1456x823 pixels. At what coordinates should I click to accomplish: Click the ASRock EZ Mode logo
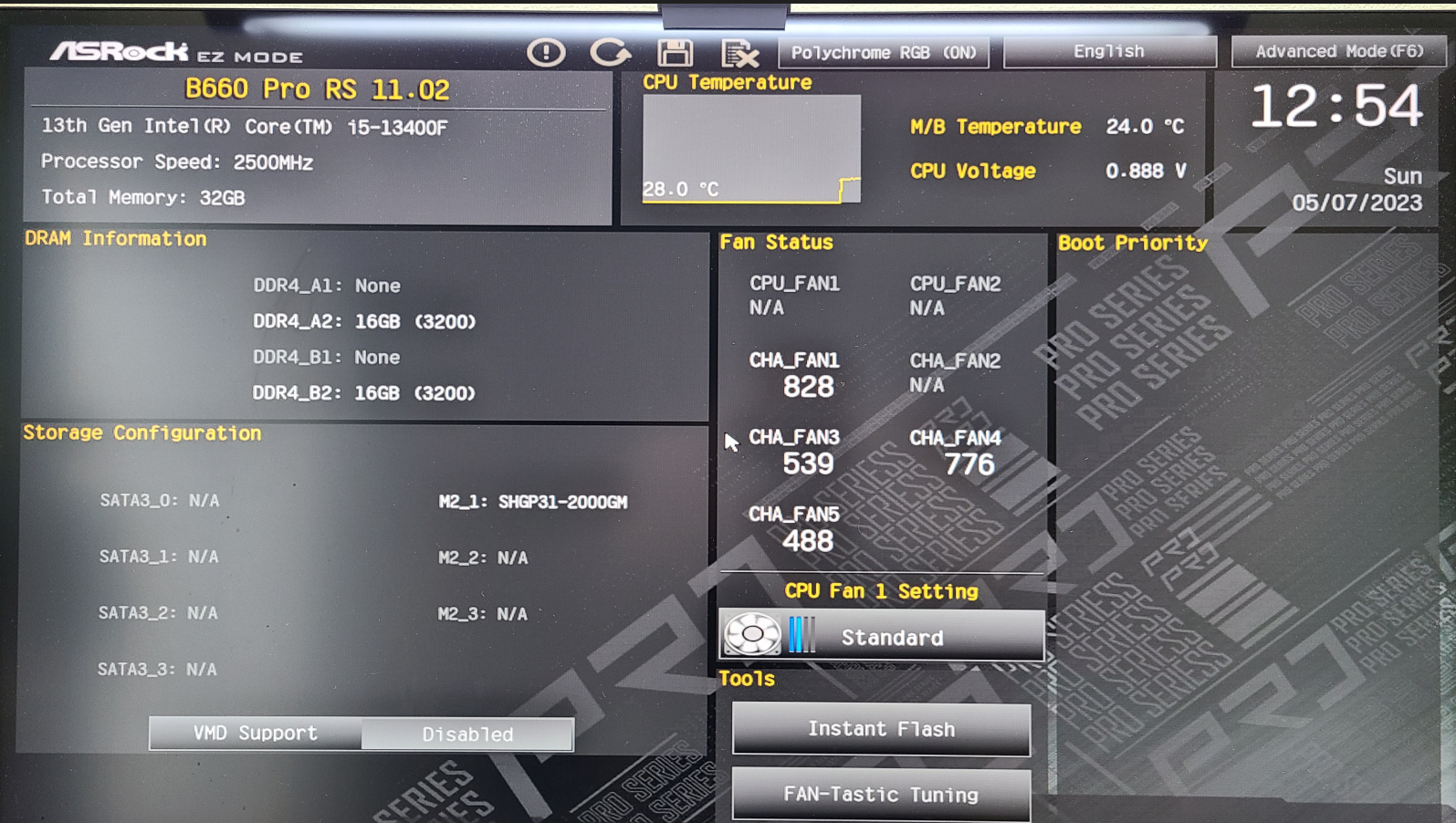pyautogui.click(x=176, y=52)
